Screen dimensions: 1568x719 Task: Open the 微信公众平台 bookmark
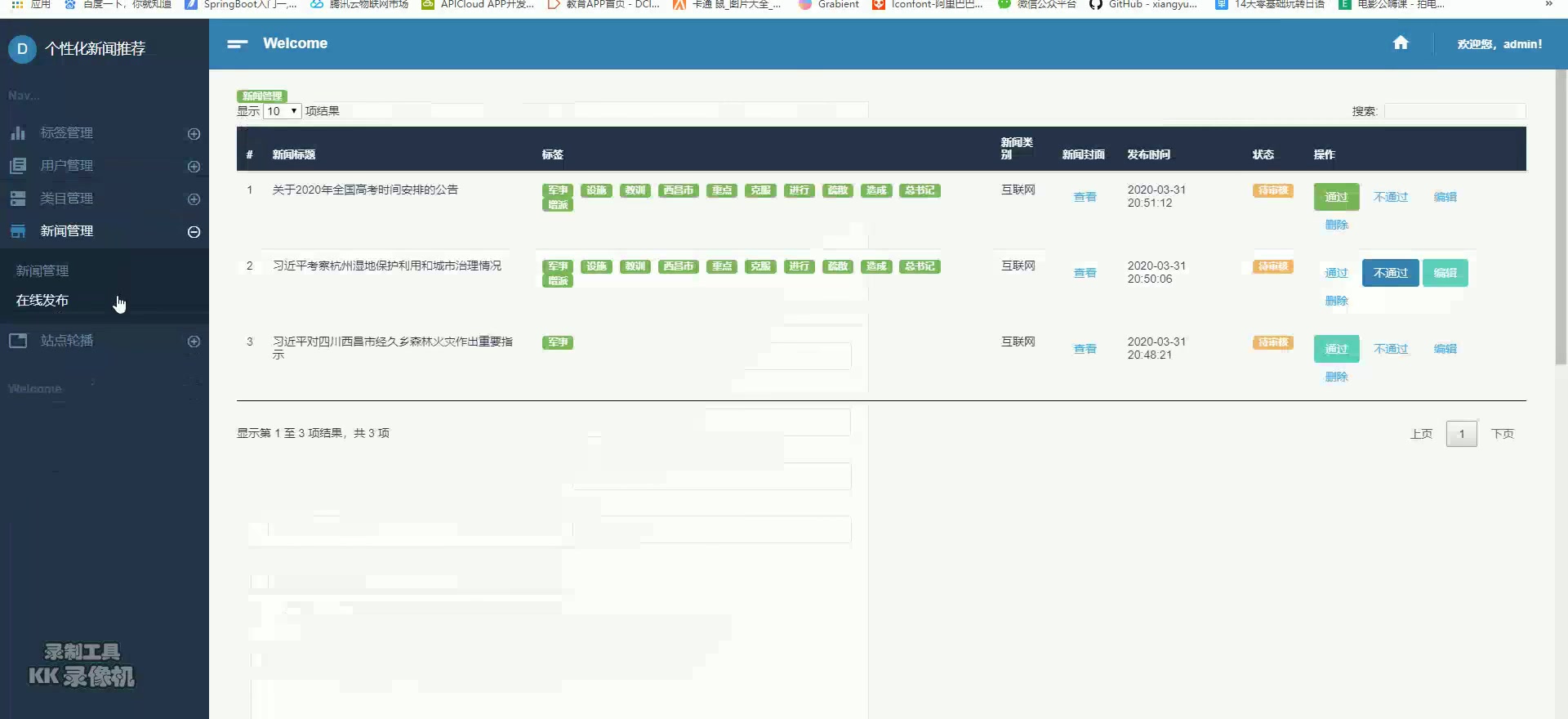coord(1037,4)
